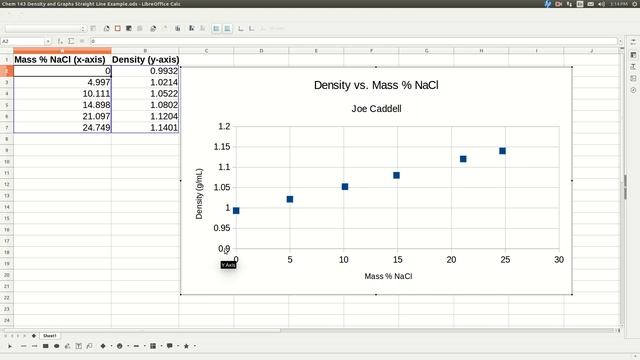Expand the Block Arrows dropdown arrow
This screenshot has height=360, width=640.
pos(144,346)
